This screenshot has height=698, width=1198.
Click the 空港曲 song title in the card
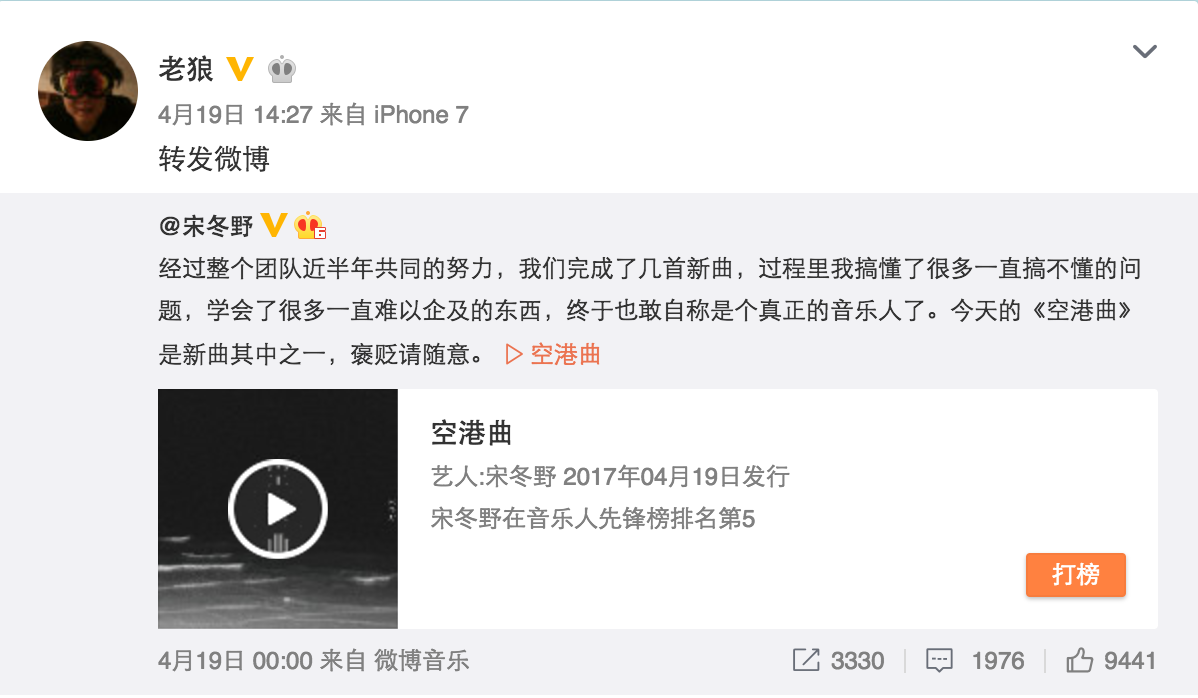coord(471,433)
